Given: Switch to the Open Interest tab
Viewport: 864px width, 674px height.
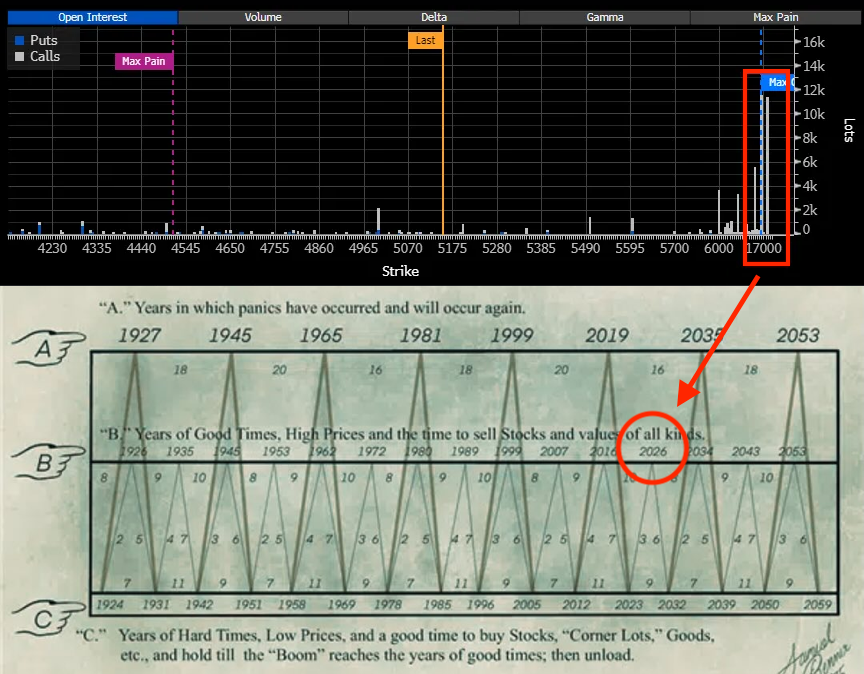Looking at the screenshot, I should 93,17.
